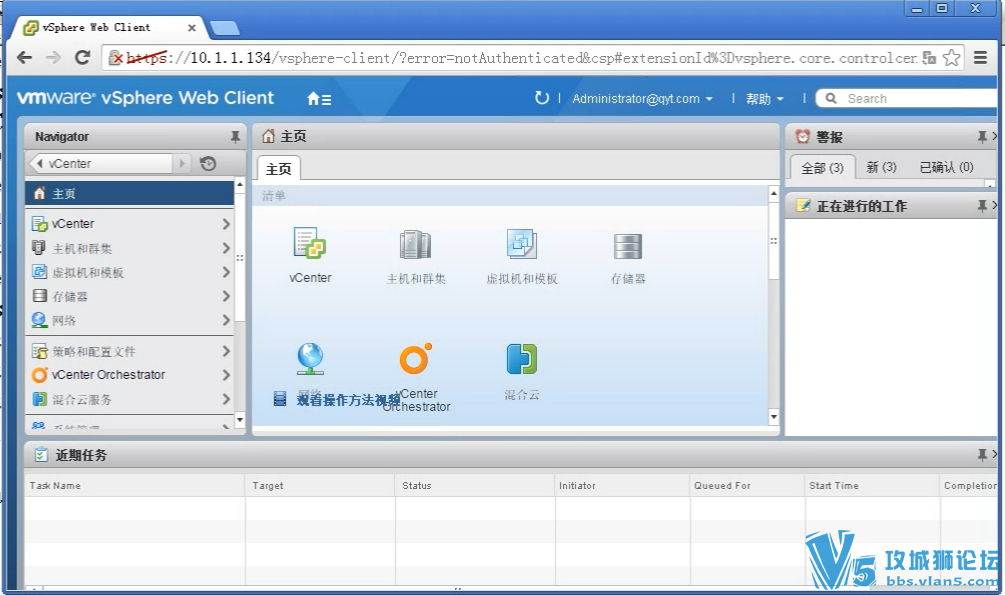
Task: Click 策略和配置文件 in the Navigator
Action: pos(92,351)
